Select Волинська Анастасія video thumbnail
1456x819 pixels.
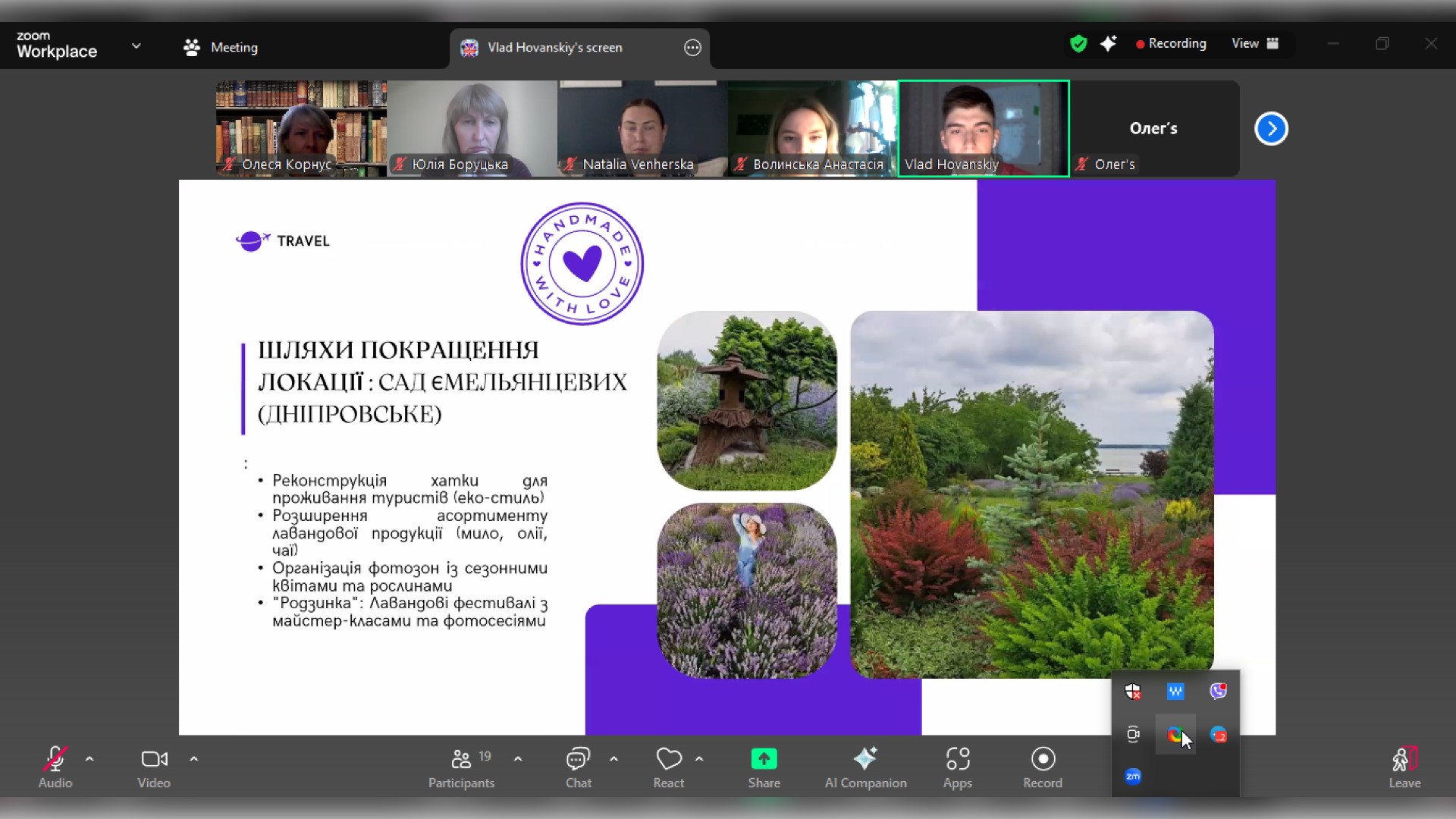(x=813, y=128)
